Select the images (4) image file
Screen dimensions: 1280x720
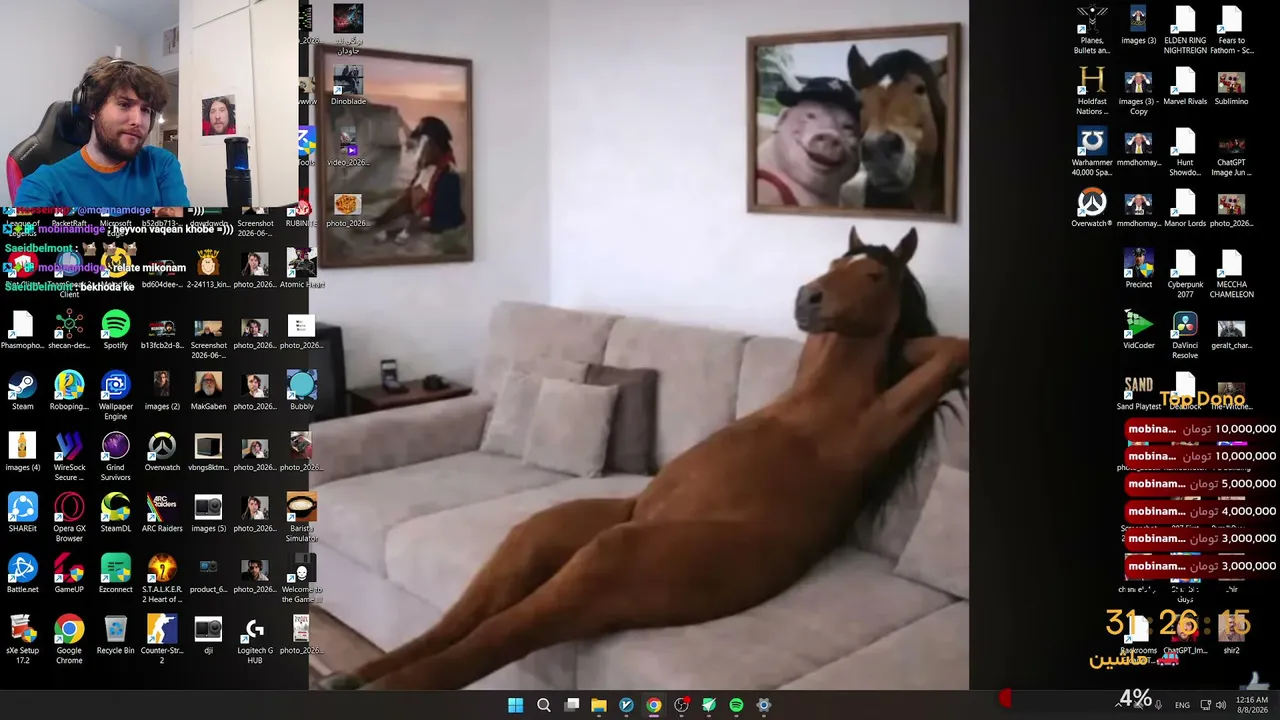22,453
